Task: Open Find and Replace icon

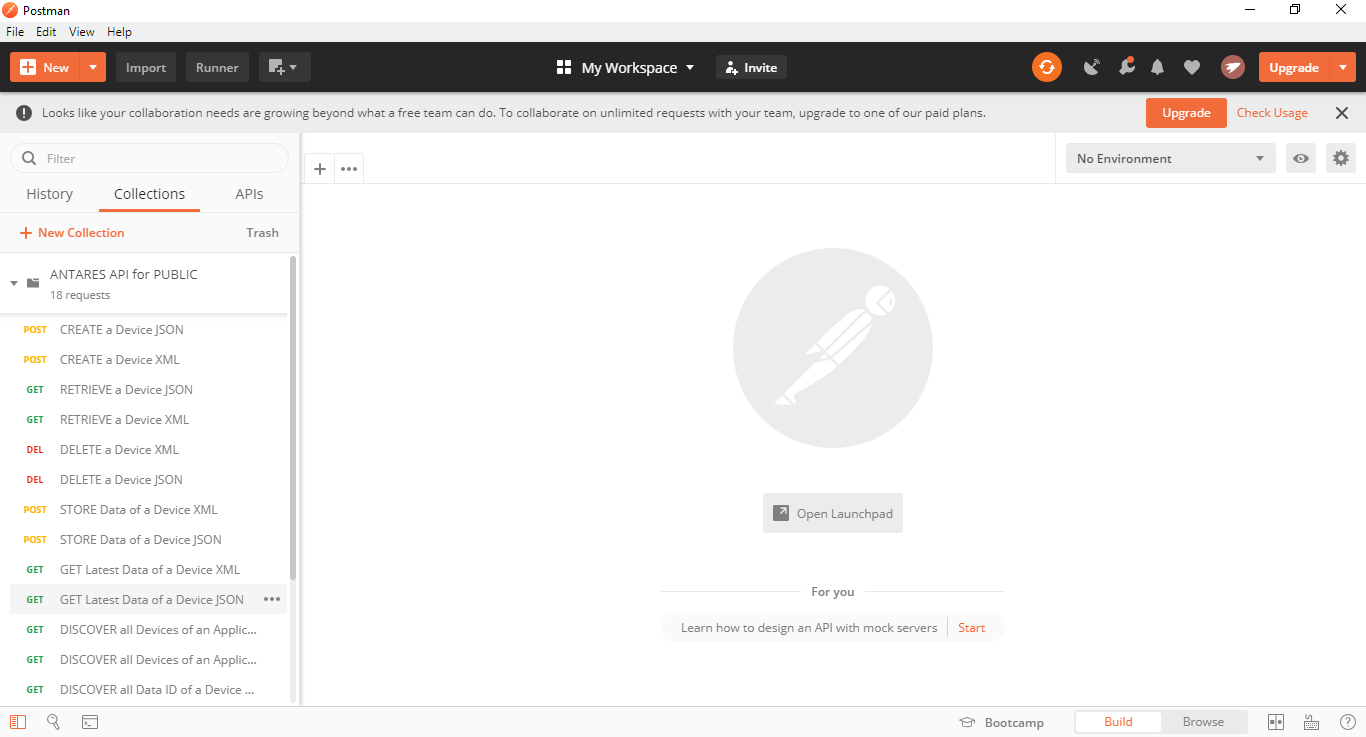Action: [54, 721]
